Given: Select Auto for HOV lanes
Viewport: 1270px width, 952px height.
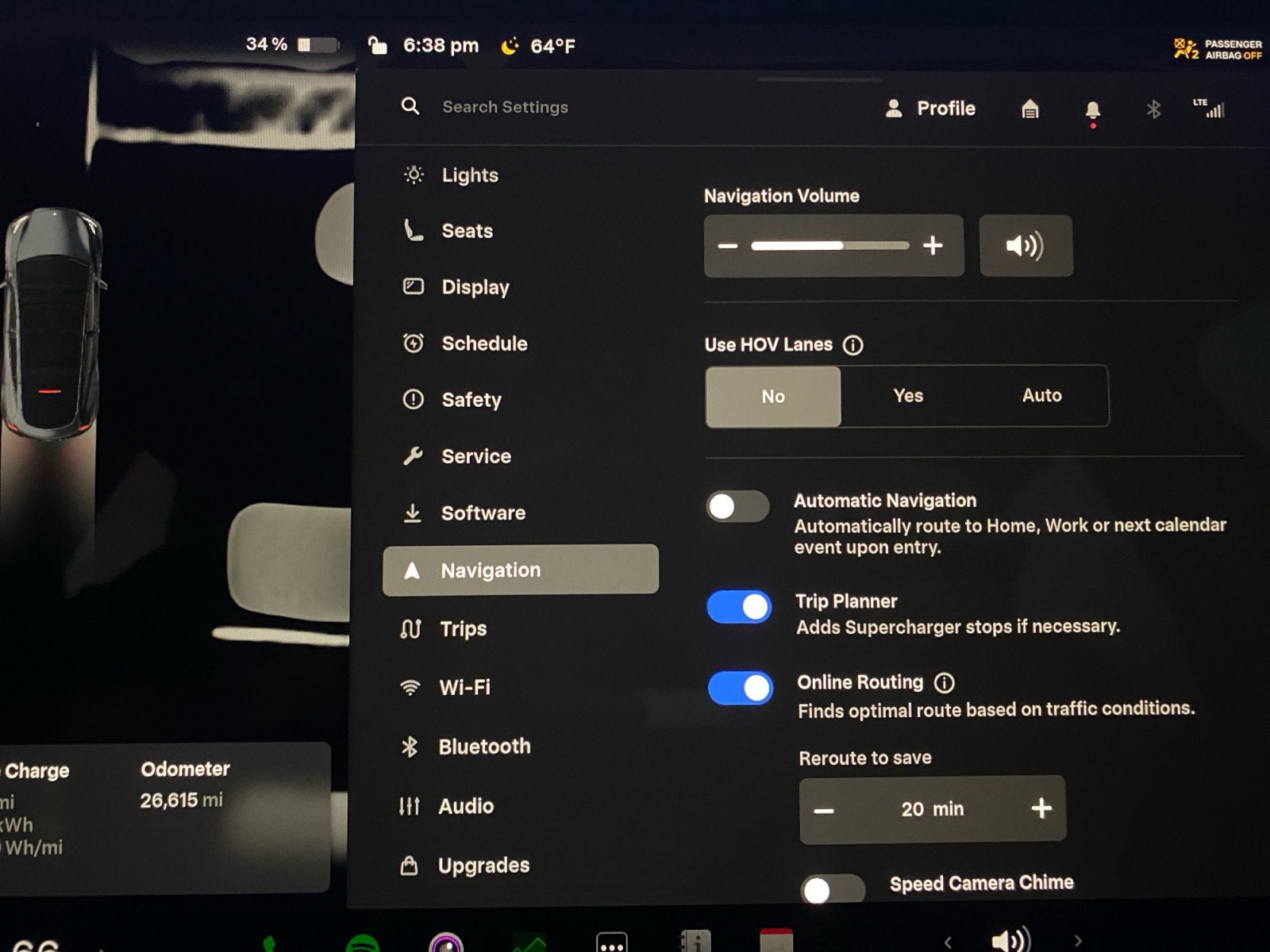Looking at the screenshot, I should click(x=1041, y=395).
